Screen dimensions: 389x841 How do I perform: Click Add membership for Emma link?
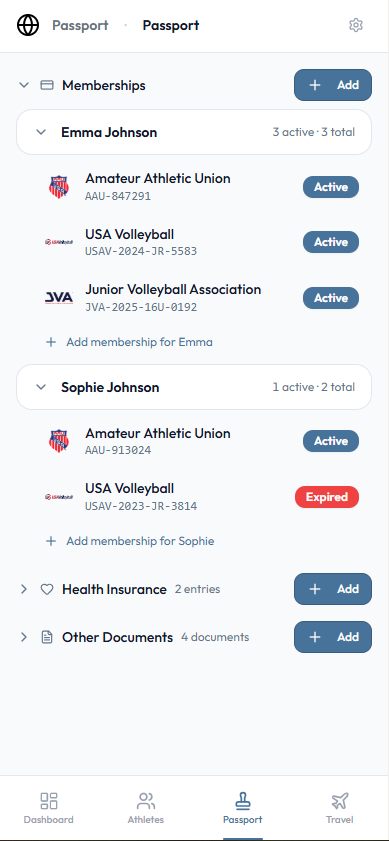[x=129, y=342]
